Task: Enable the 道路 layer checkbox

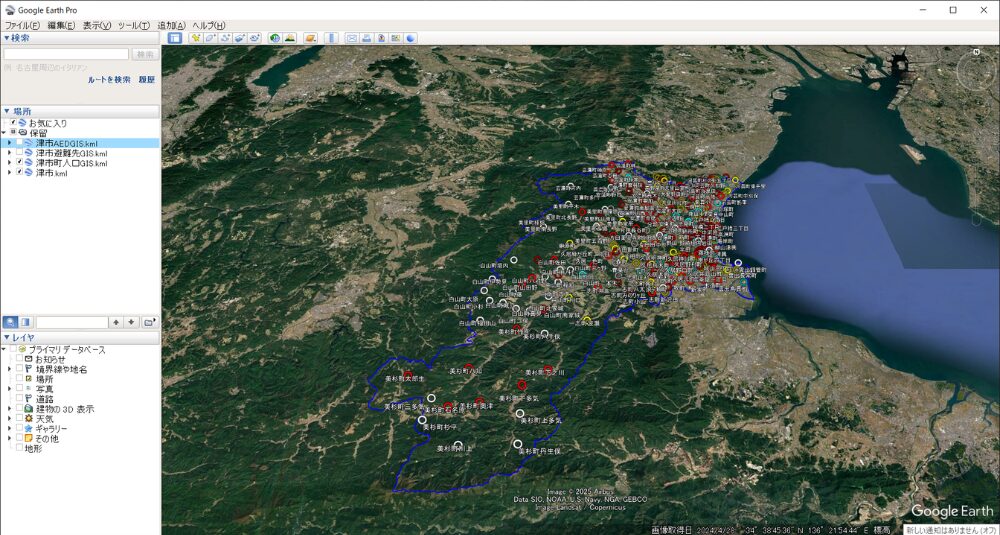Action: tap(19, 399)
